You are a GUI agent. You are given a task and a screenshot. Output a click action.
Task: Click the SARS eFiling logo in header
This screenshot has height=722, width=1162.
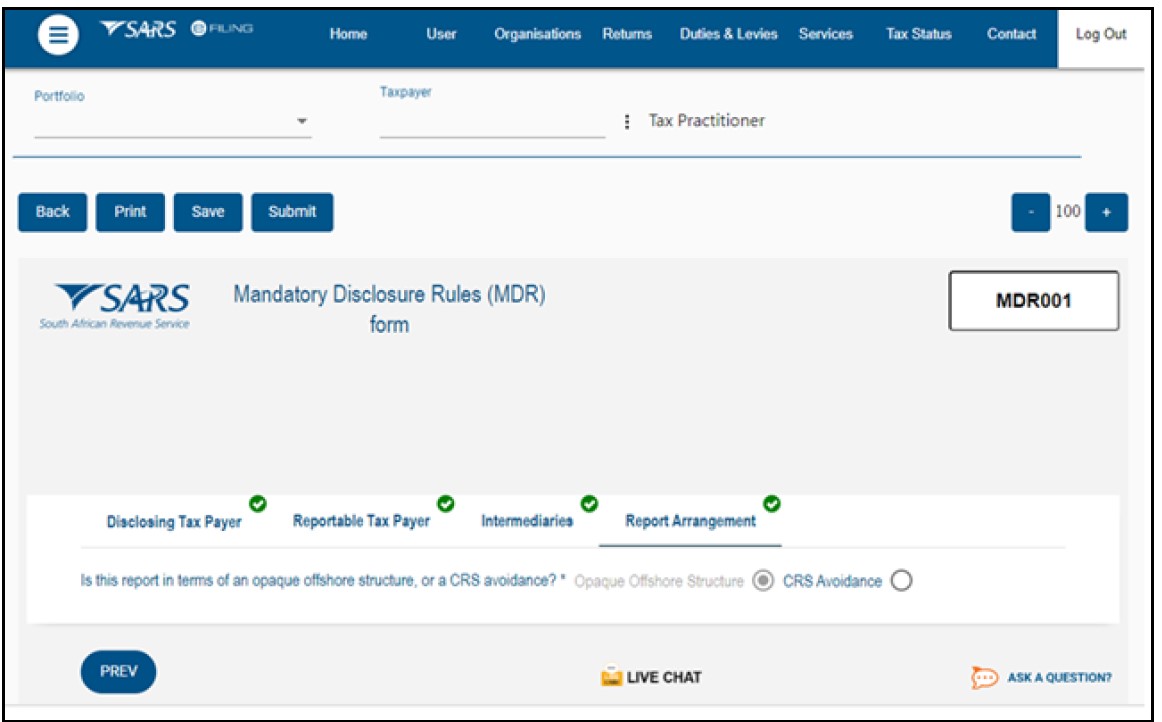pyautogui.click(x=177, y=29)
